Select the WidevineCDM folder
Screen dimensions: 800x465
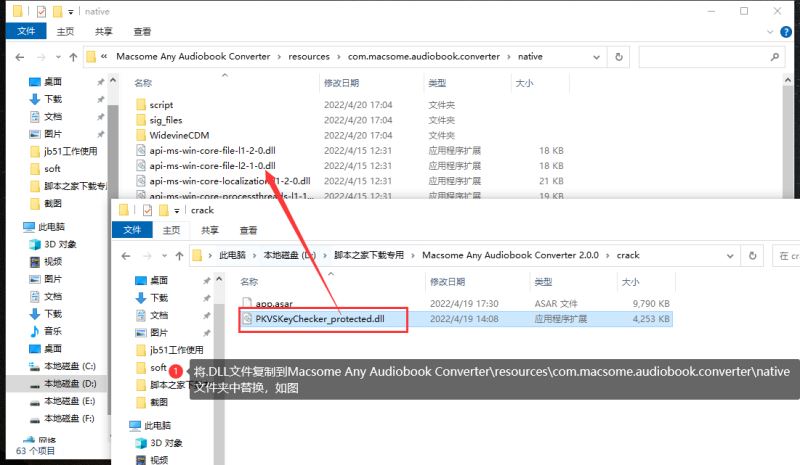coord(179,135)
